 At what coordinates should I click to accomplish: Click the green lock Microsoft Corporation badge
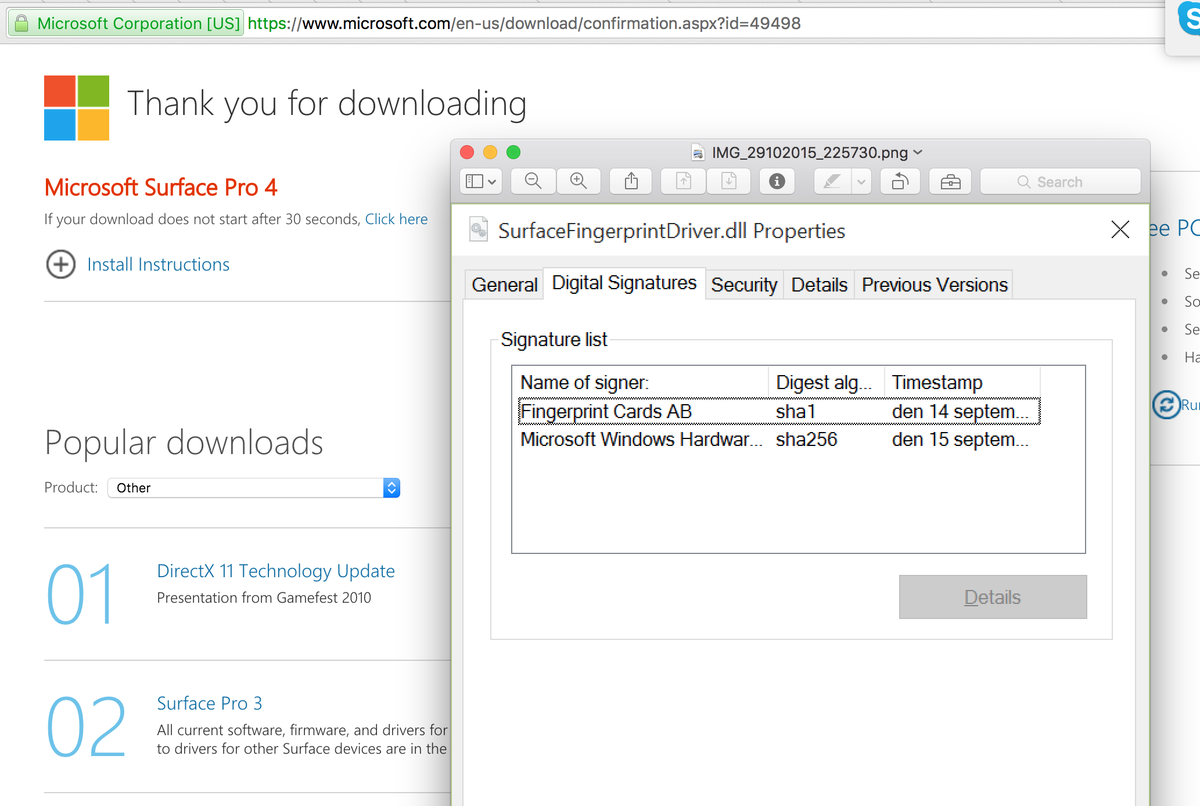pyautogui.click(x=125, y=23)
